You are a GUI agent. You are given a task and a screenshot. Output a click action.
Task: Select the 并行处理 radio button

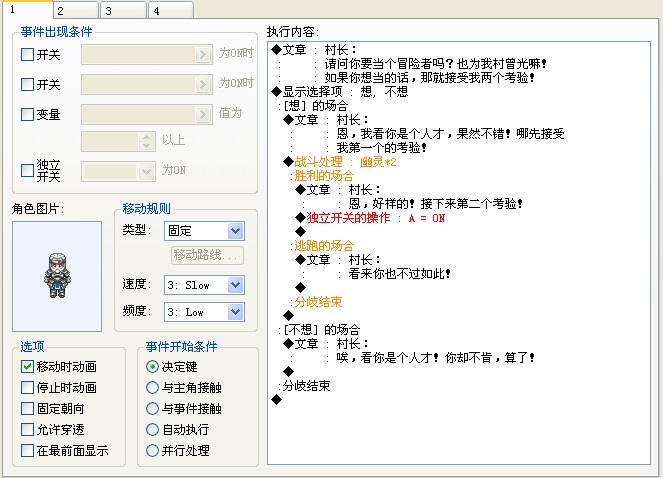point(152,450)
